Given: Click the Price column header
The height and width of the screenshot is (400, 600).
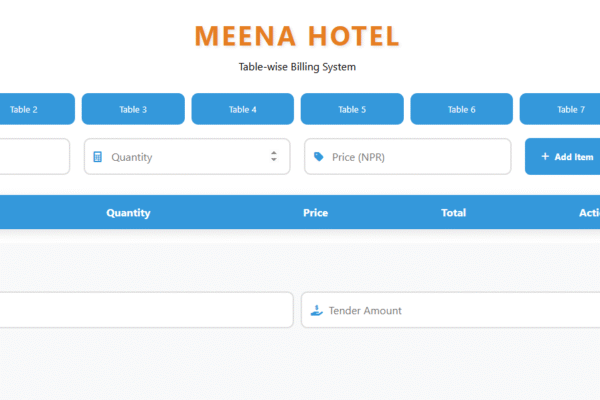Looking at the screenshot, I should pos(315,212).
